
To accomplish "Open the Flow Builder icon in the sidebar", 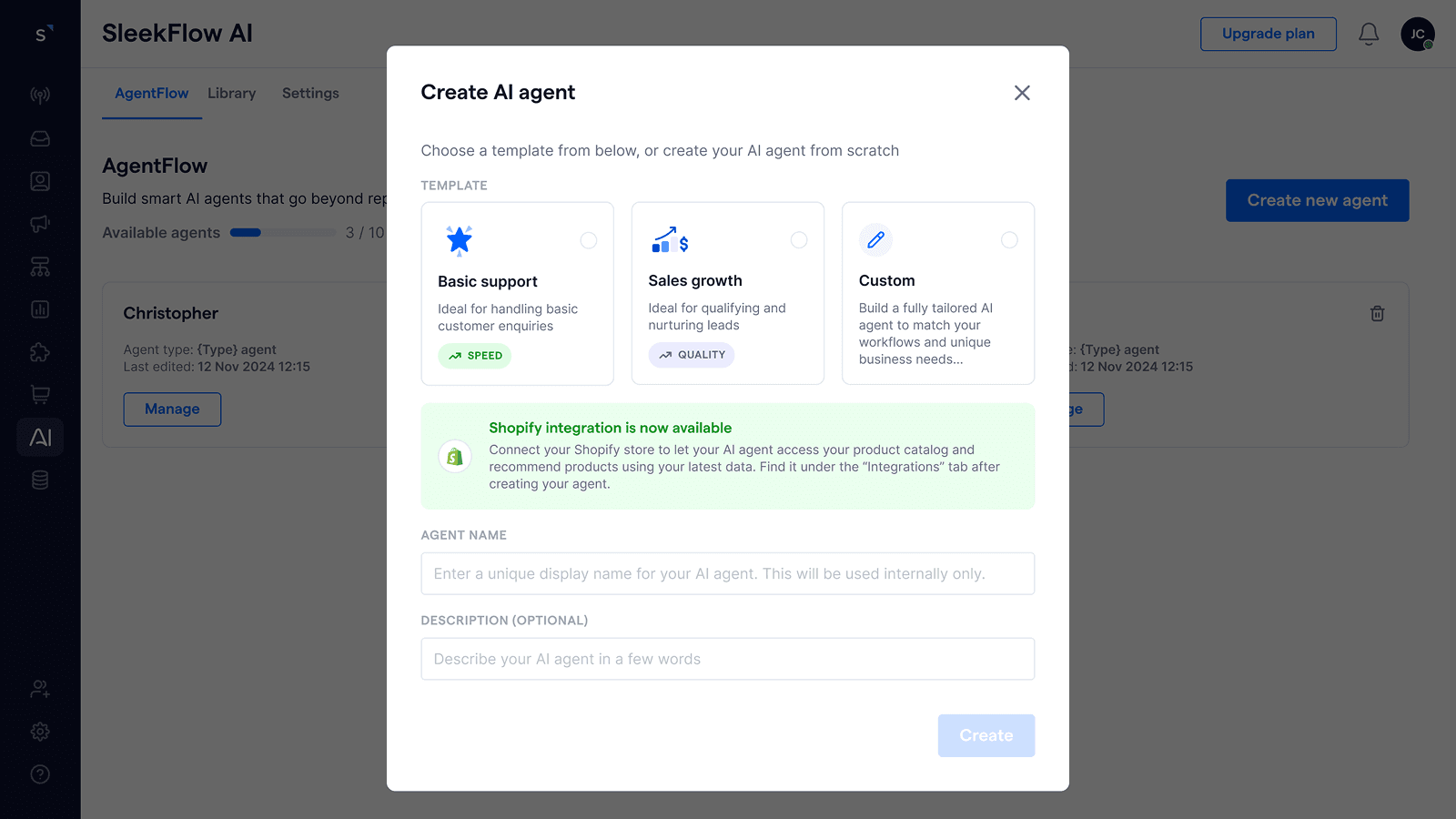I will pos(39,267).
